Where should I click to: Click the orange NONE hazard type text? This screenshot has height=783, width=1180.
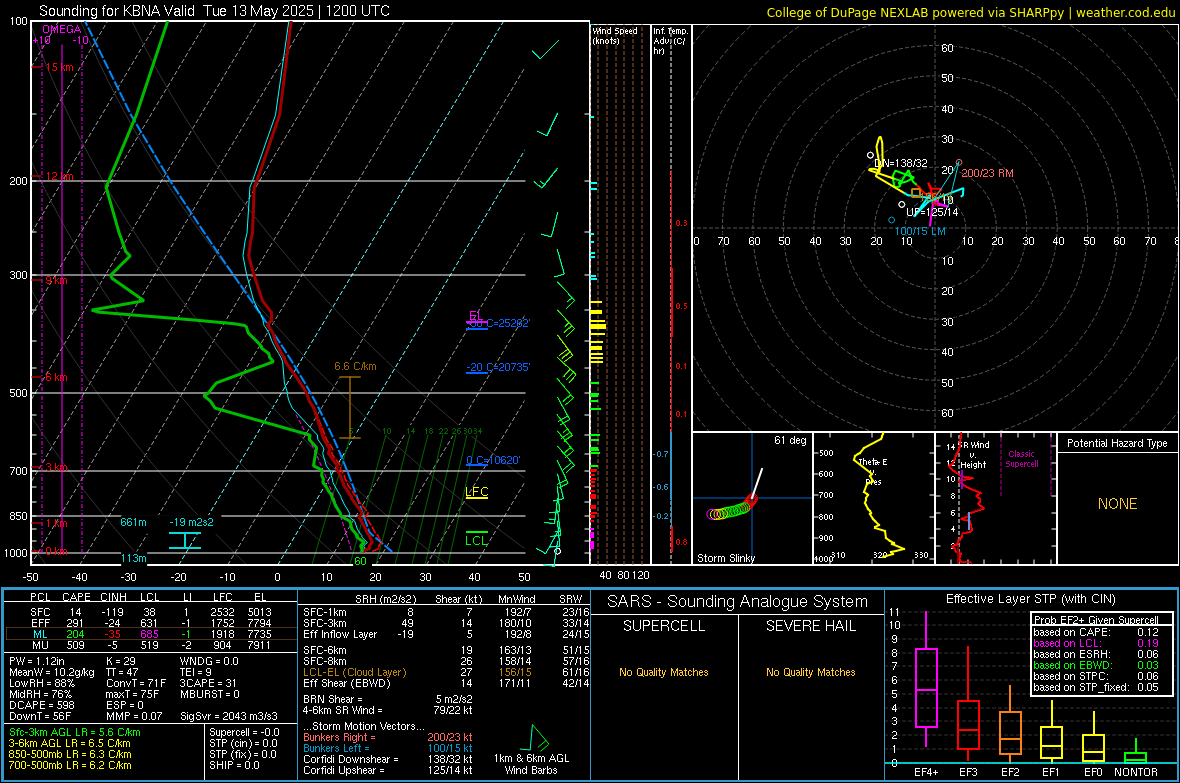(x=1118, y=504)
